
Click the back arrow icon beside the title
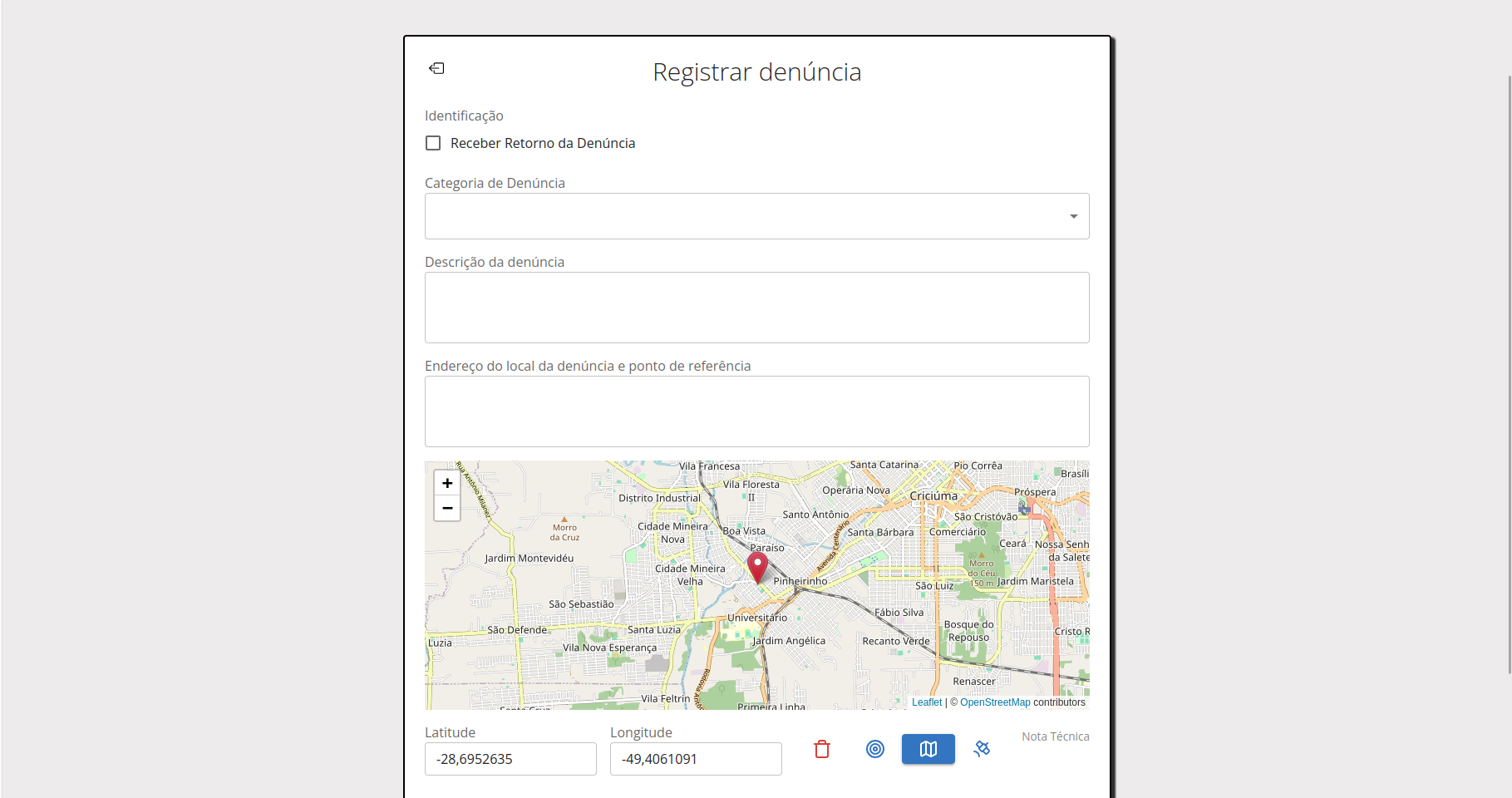tap(436, 68)
